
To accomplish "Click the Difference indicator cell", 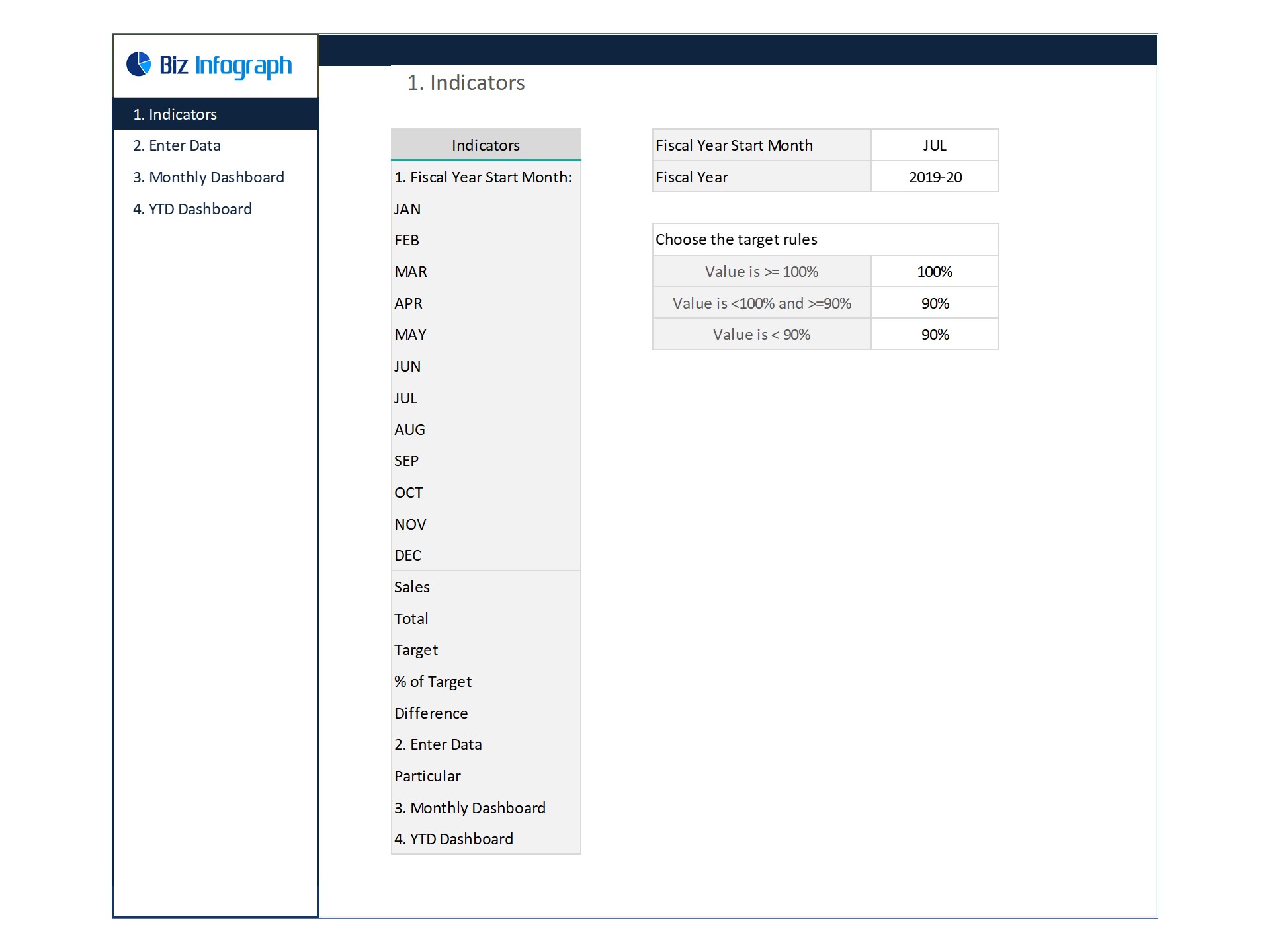I will [x=486, y=713].
